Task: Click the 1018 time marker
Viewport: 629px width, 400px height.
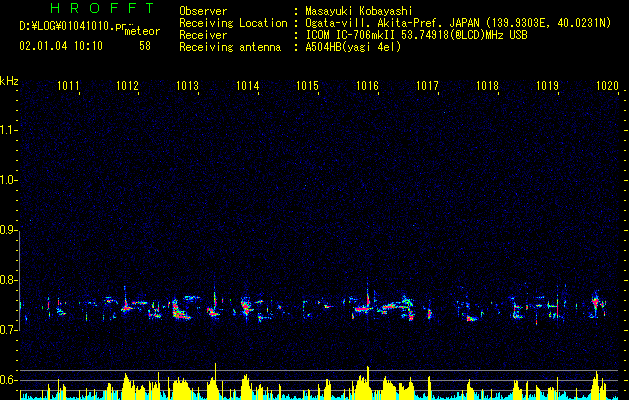Action: point(487,86)
